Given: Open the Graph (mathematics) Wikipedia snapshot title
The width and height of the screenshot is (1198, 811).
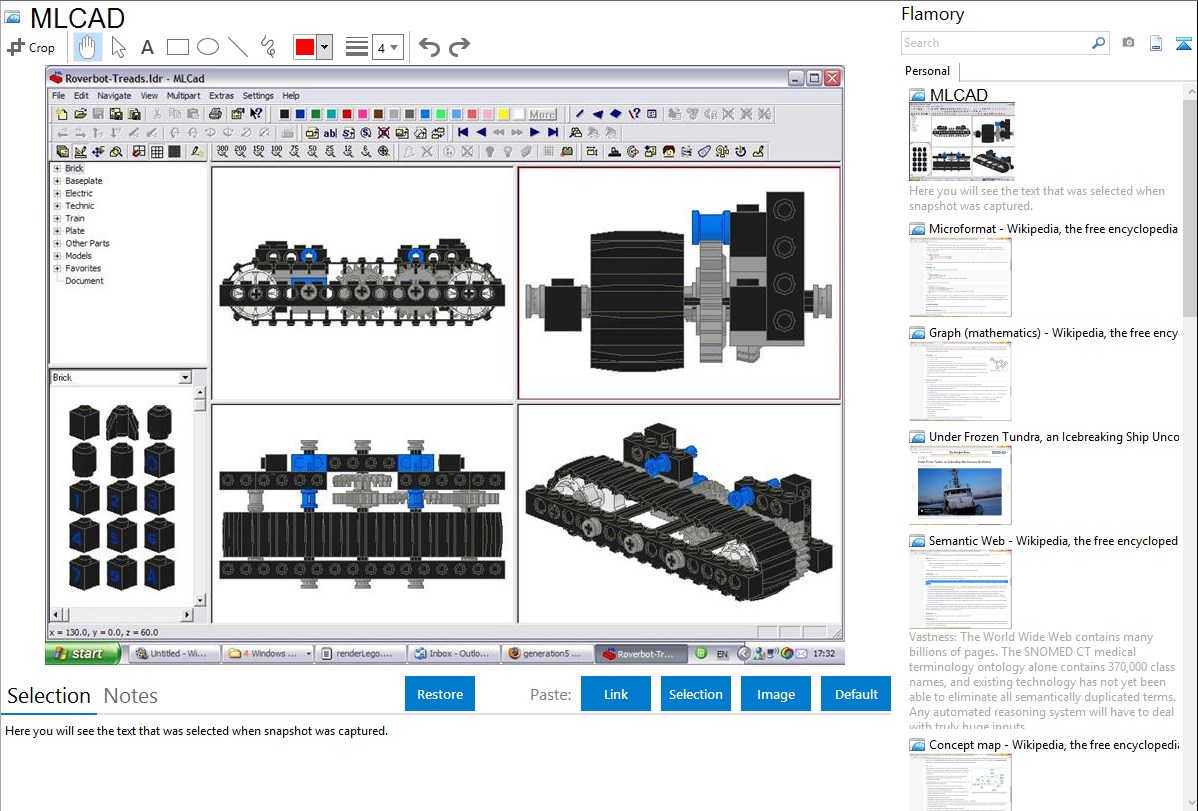Looking at the screenshot, I should [x=1054, y=333].
